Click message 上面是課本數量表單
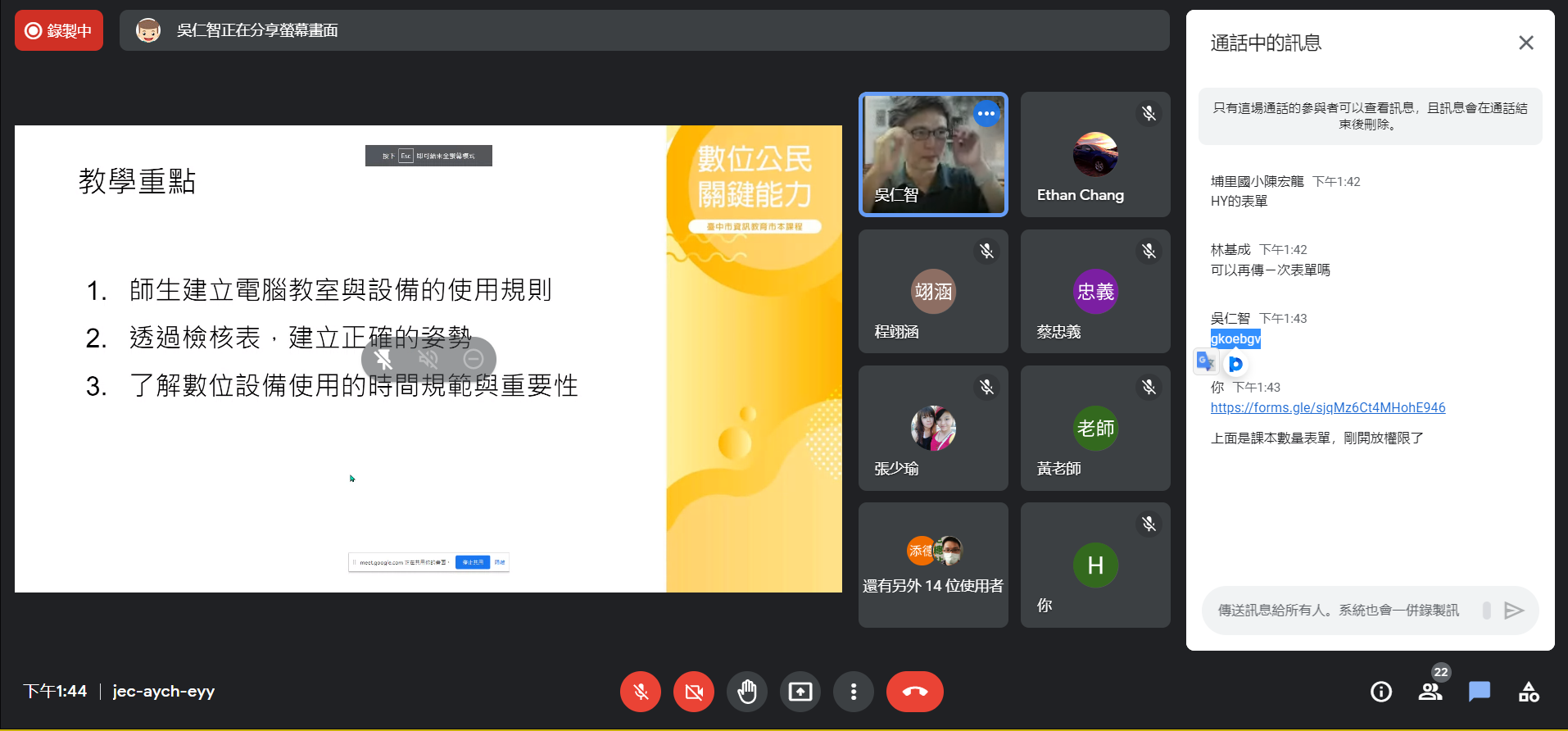The image size is (1568, 731). [1316, 438]
